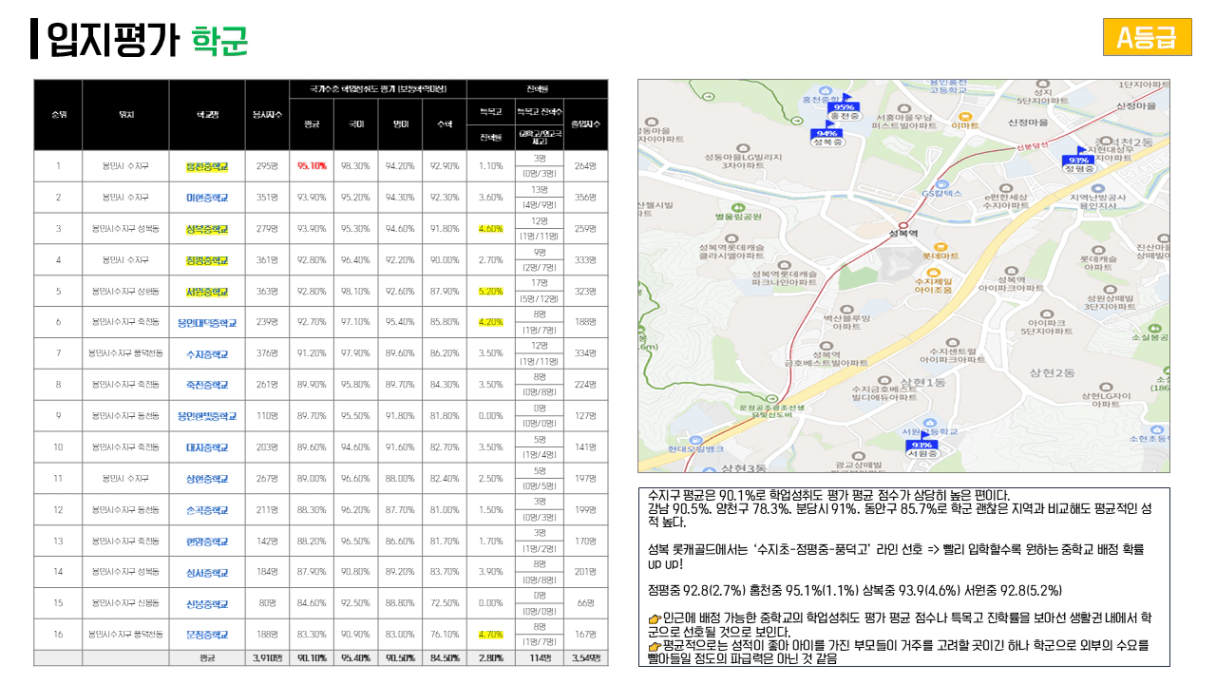Click the 성복중 94% flag marker on map
Image resolution: width=1216 pixels, height=684 pixels.
click(826, 135)
